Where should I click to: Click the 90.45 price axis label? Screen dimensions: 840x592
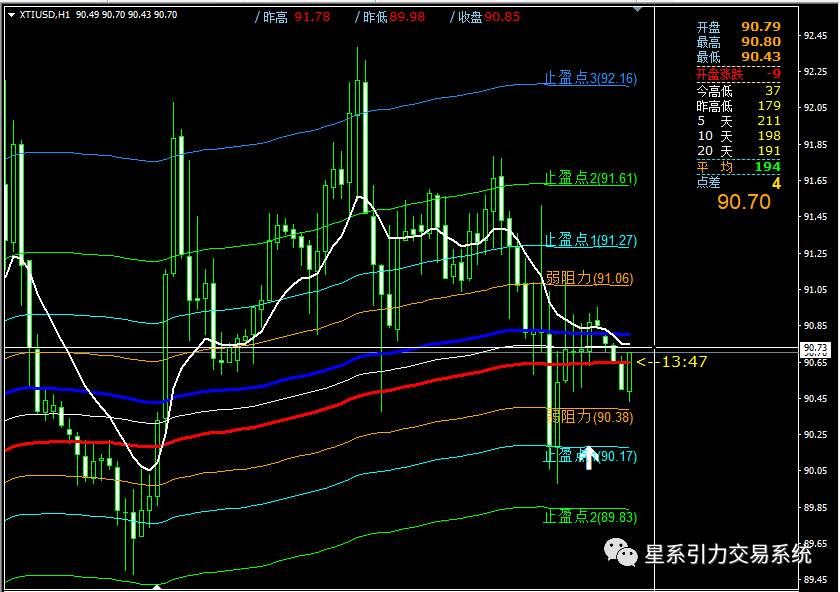(x=815, y=398)
